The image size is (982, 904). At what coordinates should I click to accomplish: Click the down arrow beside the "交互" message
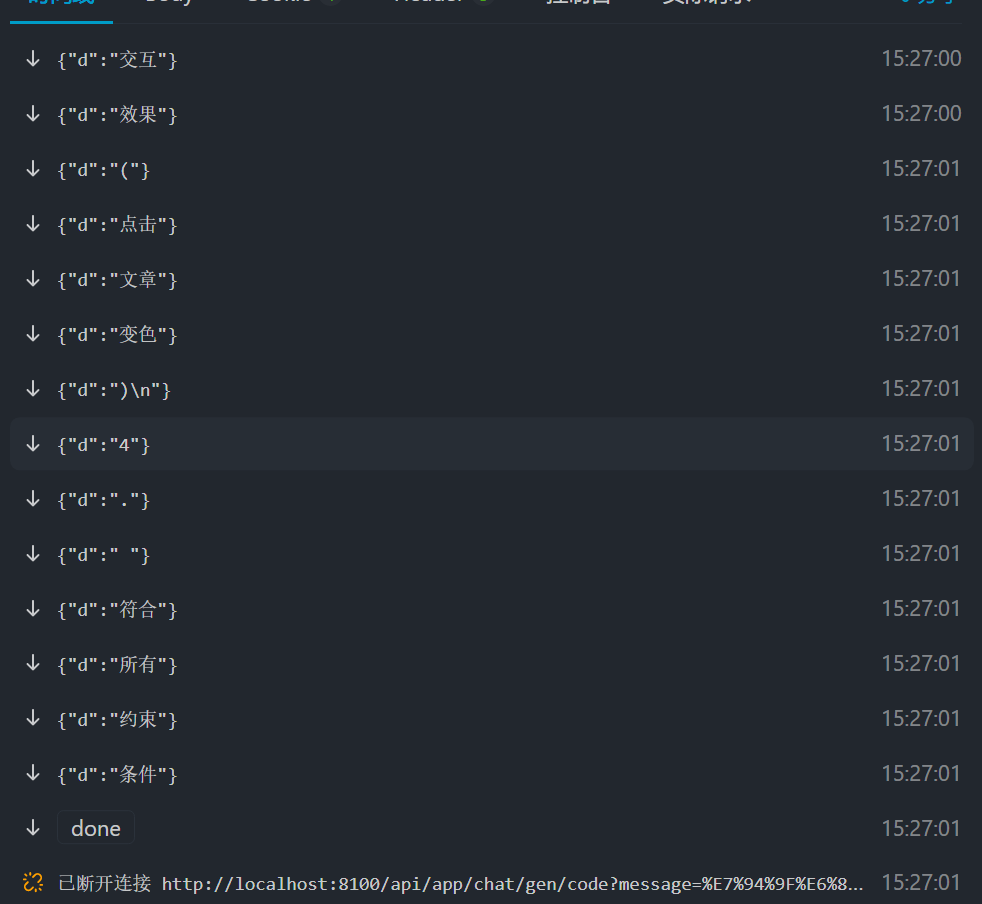[x=33, y=59]
